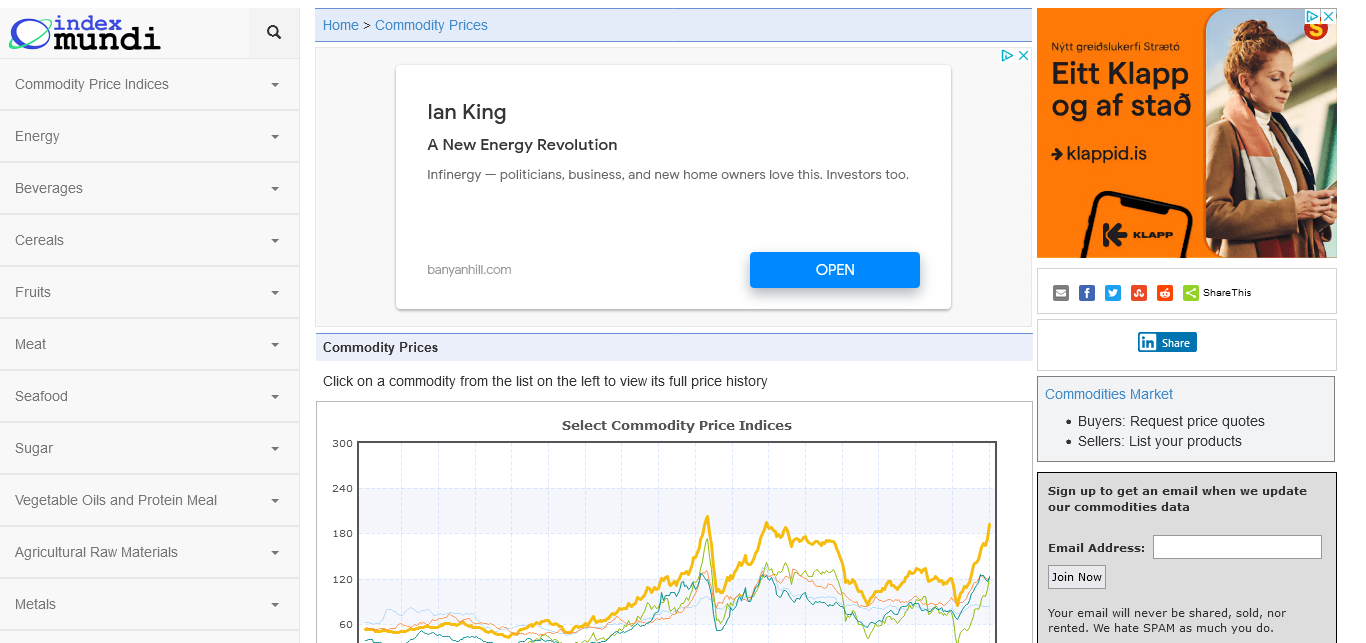Share page on Reddit

pos(1165,293)
